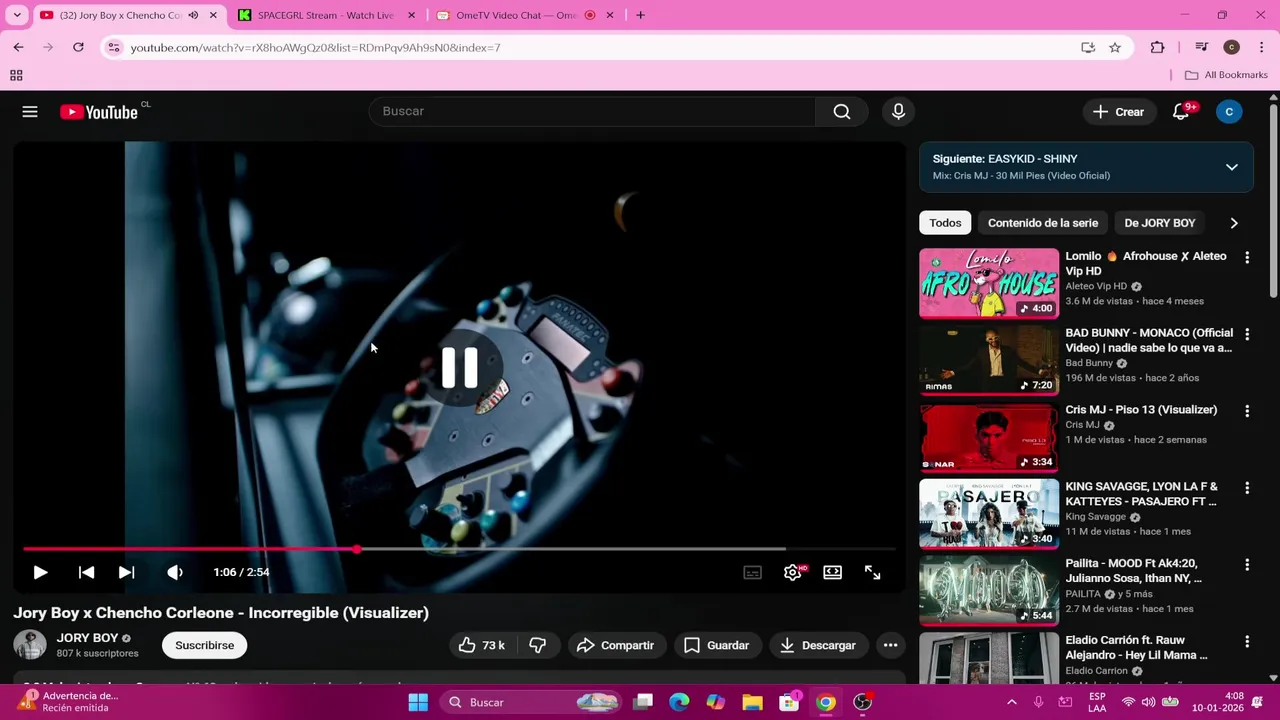This screenshot has width=1280, height=720.
Task: Bookmark this page with star icon
Action: pos(1115,47)
